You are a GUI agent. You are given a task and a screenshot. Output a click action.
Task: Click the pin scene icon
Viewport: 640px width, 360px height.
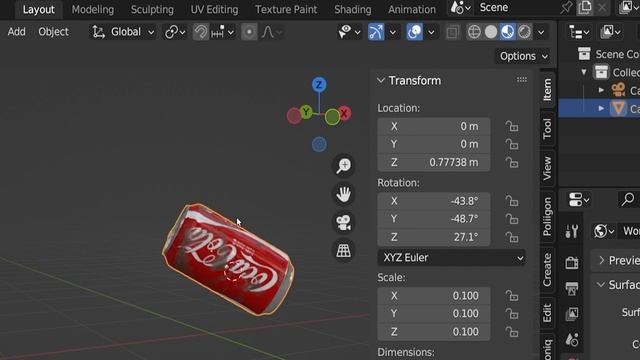(x=566, y=8)
